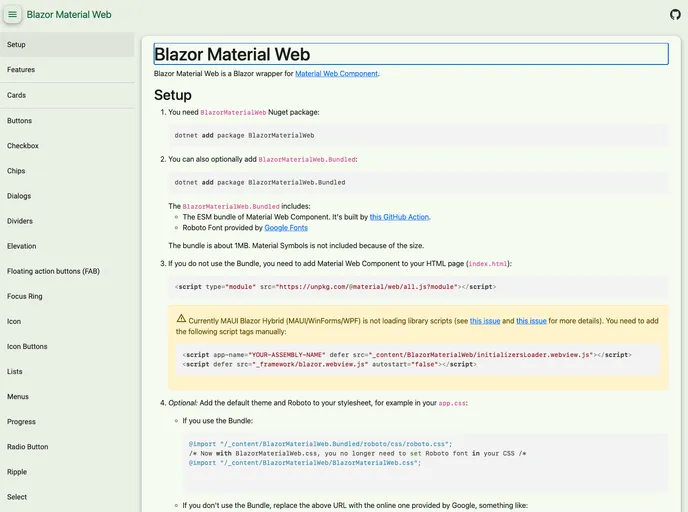Image resolution: width=688 pixels, height=512 pixels.
Task: Navigate to the Radio Button page
Action: [28, 447]
